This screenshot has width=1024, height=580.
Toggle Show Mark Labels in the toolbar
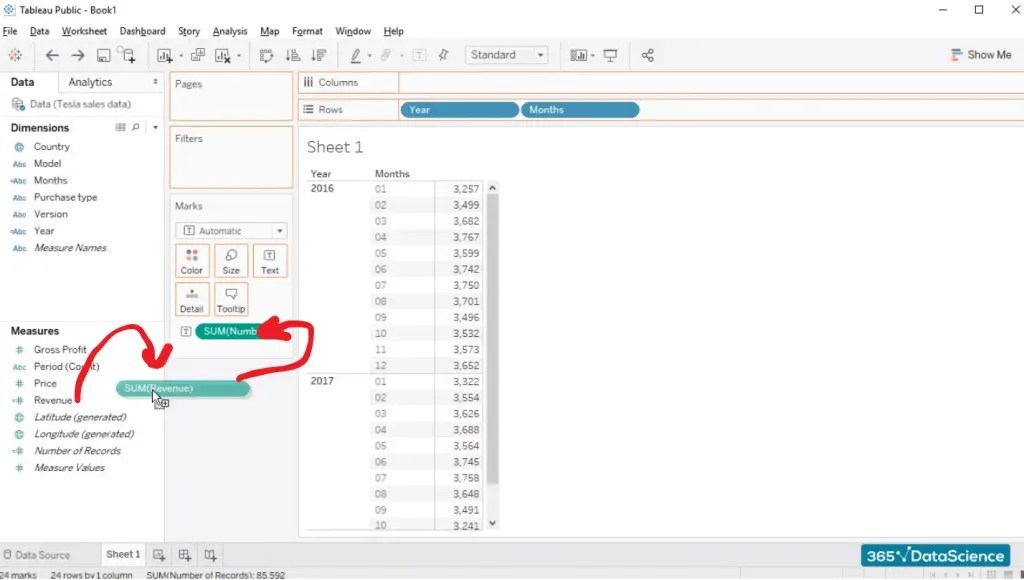[420, 55]
